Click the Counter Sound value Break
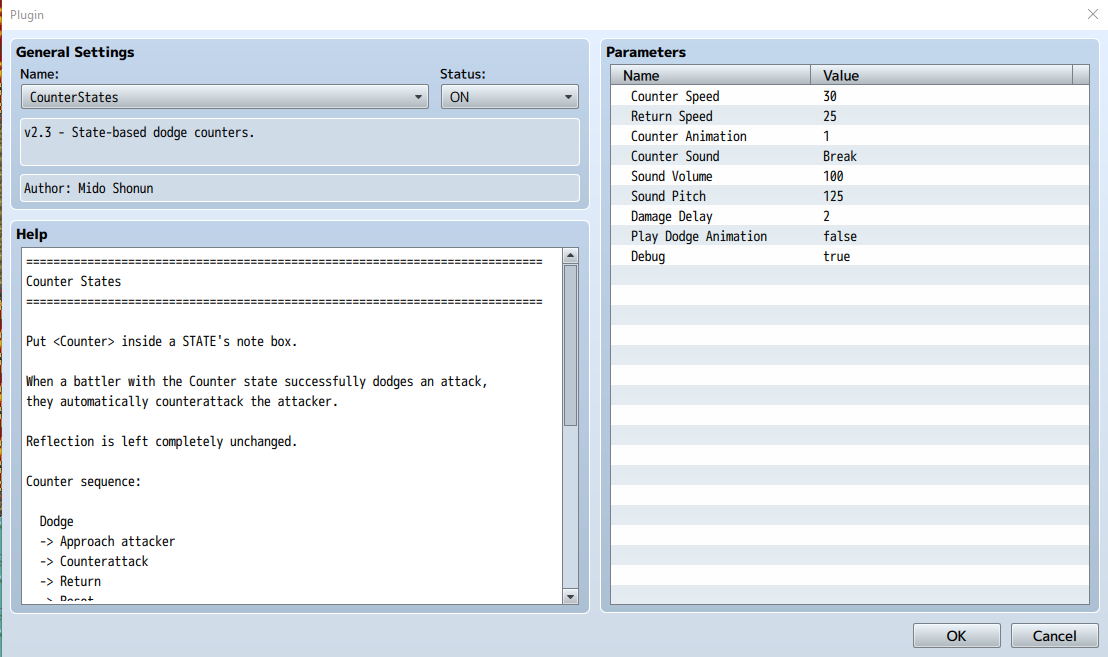The width and height of the screenshot is (1108, 657). pos(839,156)
